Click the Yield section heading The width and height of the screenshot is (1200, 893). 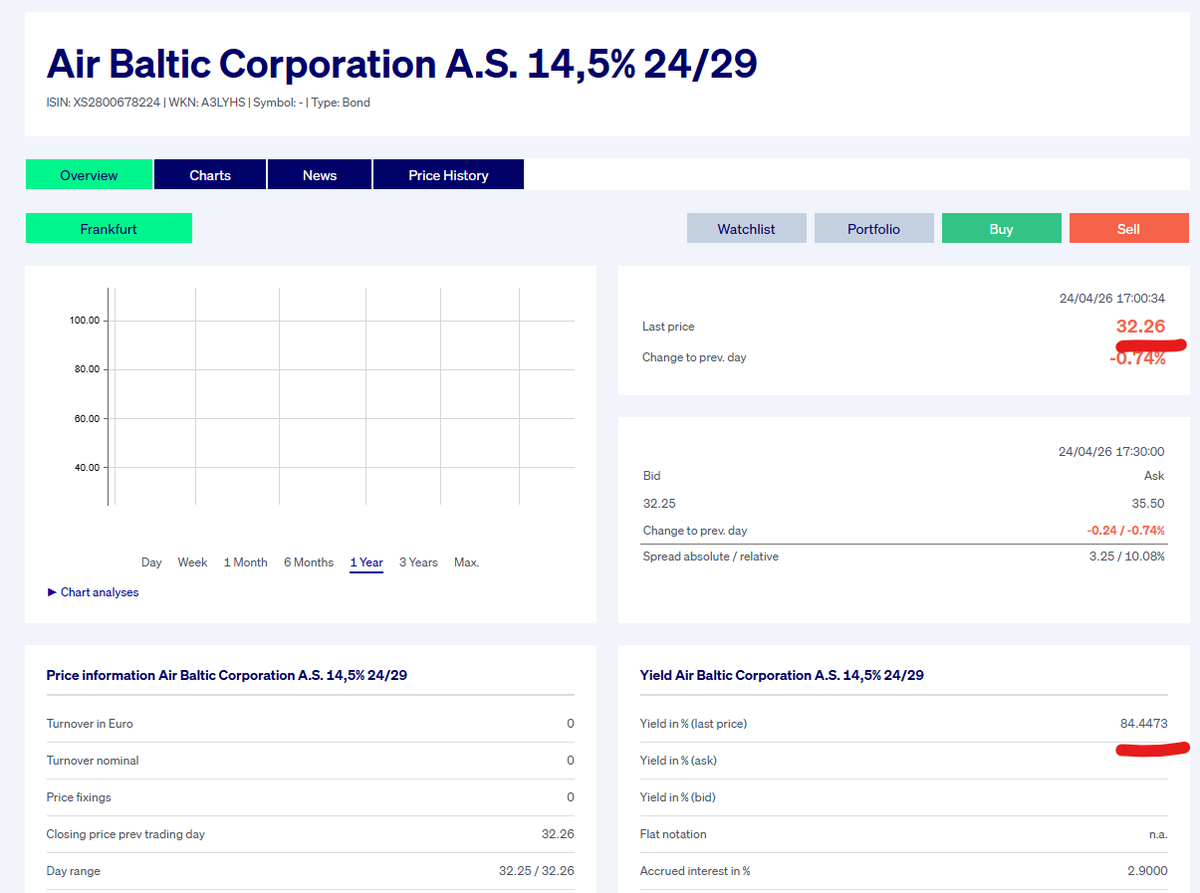782,675
